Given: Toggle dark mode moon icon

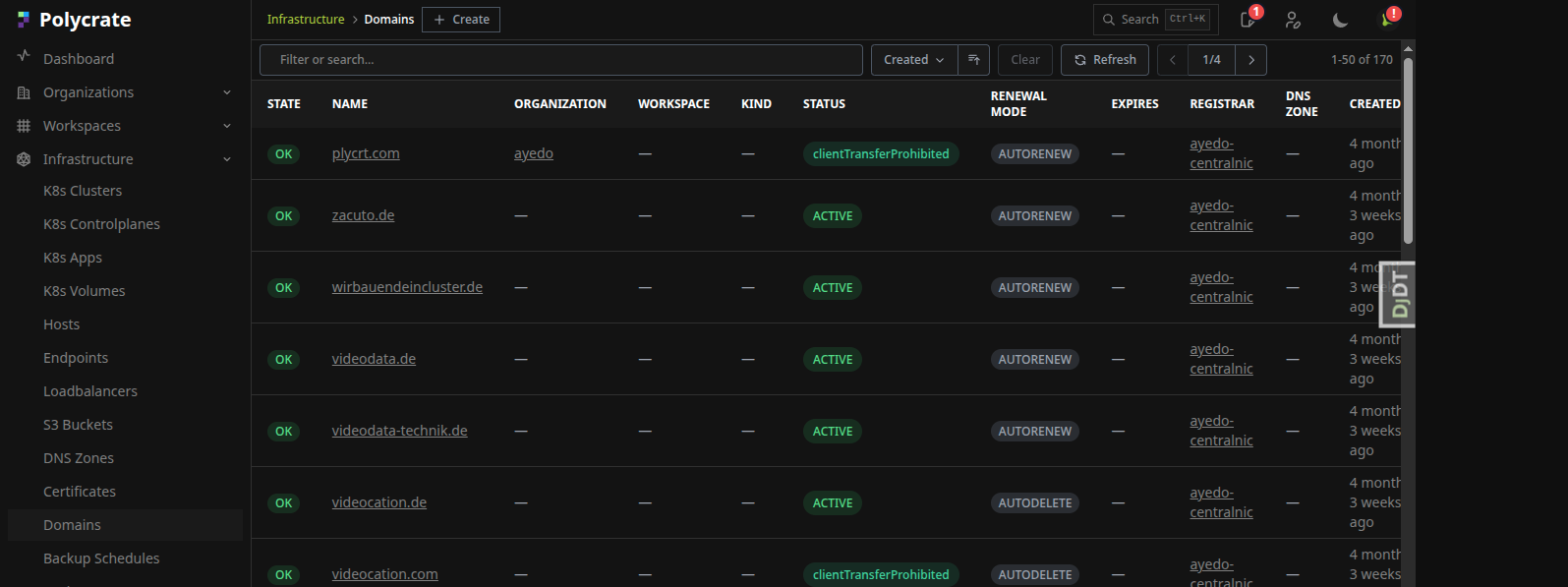Looking at the screenshot, I should (1340, 20).
